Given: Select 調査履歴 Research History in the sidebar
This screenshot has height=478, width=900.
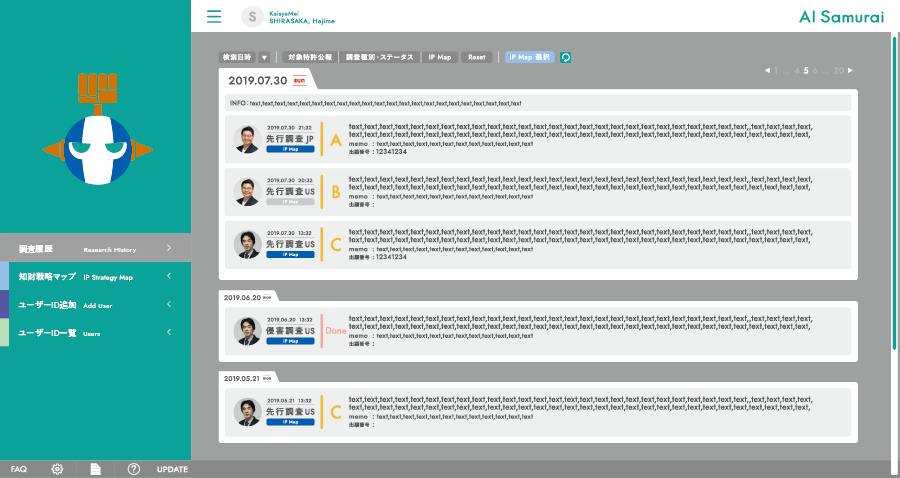Looking at the screenshot, I should (95, 248).
